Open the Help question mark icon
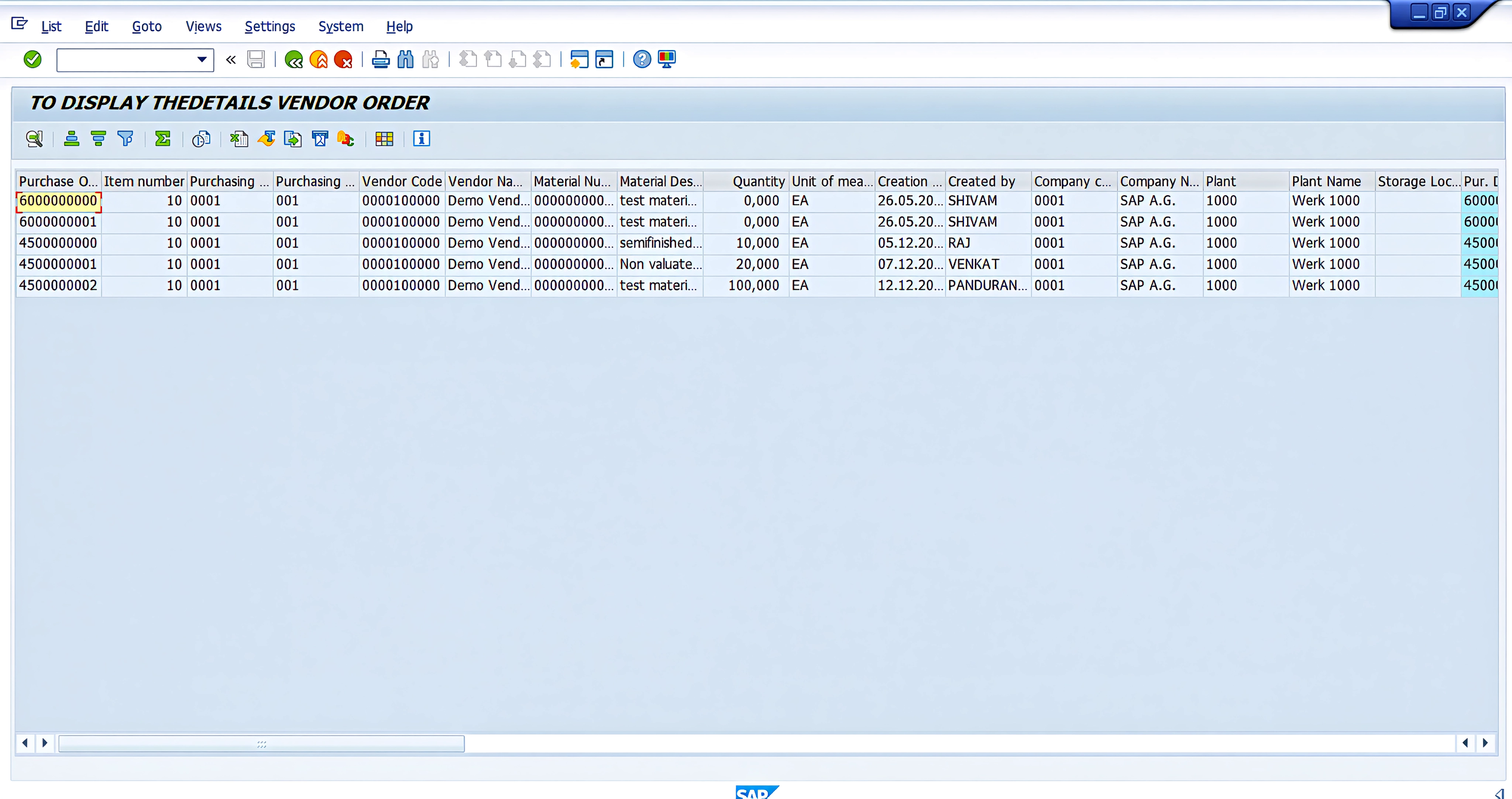Viewport: 1512px width, 799px height. pyautogui.click(x=642, y=59)
